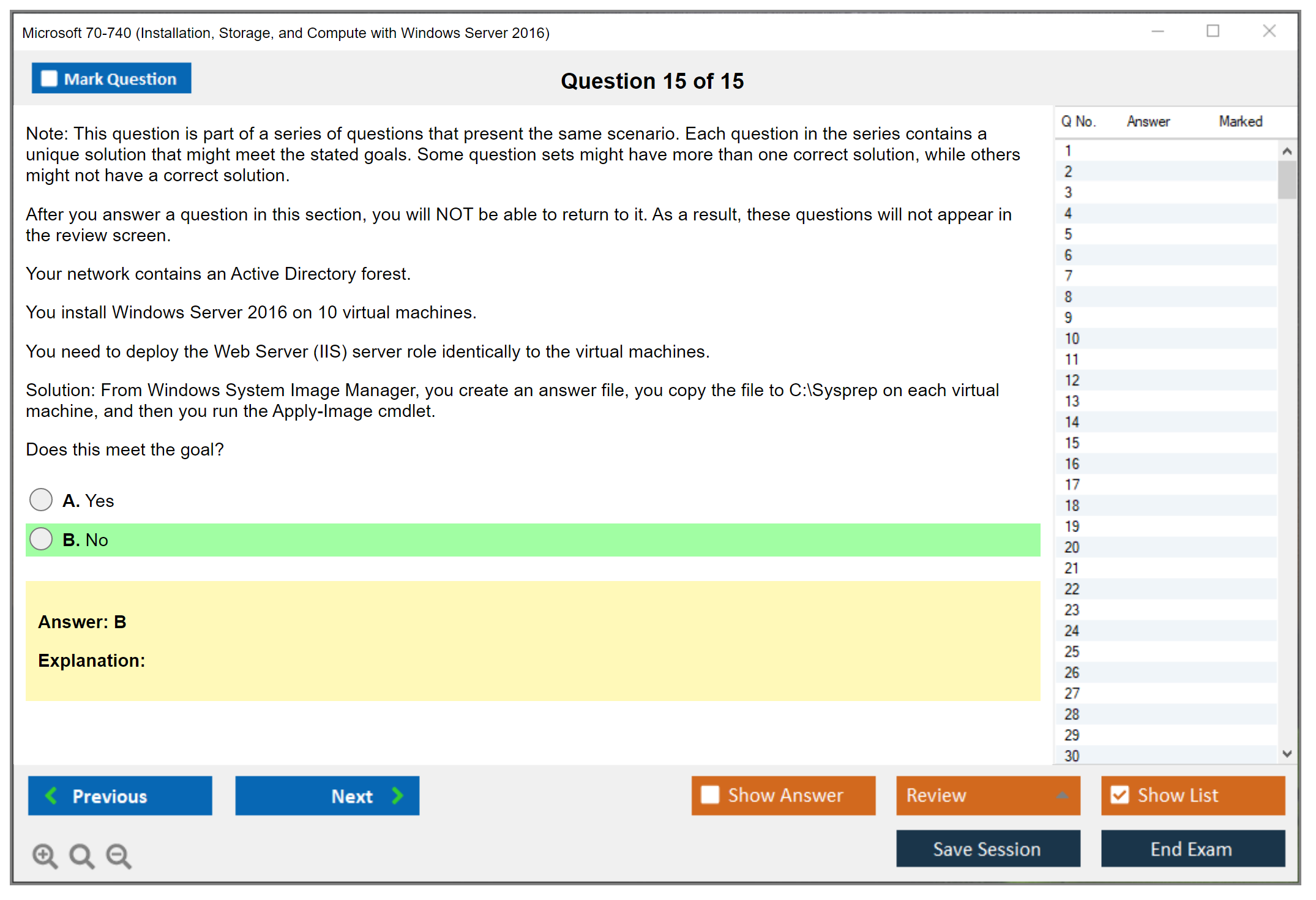Image resolution: width=1316 pixels, height=900 pixels.
Task: Click the green right arrow on Next
Action: click(397, 795)
